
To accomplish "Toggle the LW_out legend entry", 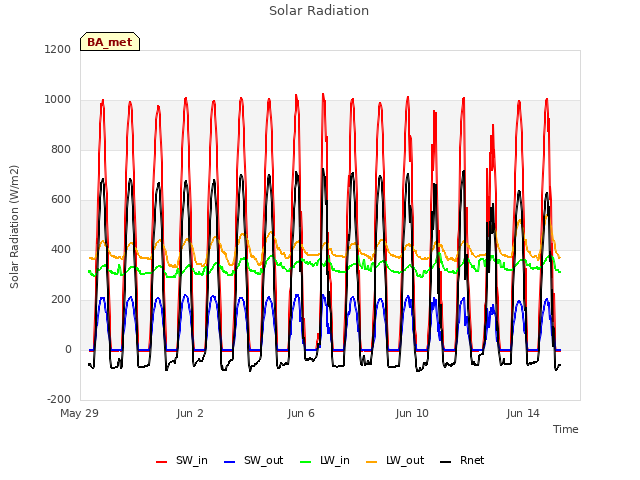I will click(x=395, y=461).
